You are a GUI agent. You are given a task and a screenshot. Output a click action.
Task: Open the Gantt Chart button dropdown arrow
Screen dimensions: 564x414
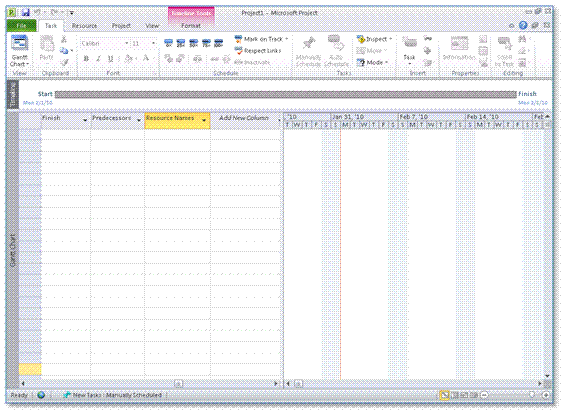(27, 64)
